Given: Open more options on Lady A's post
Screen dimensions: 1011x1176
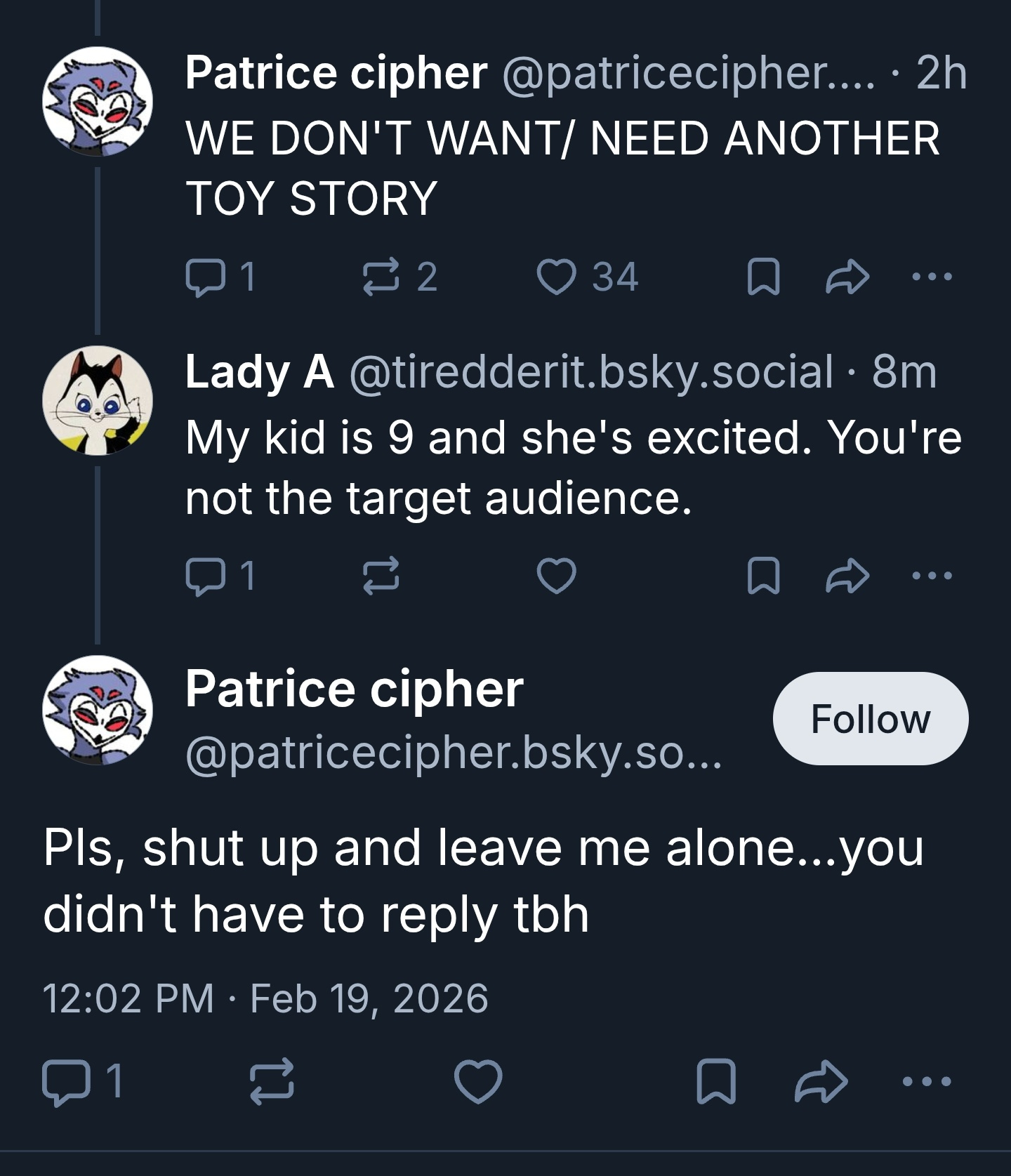Looking at the screenshot, I should [931, 576].
